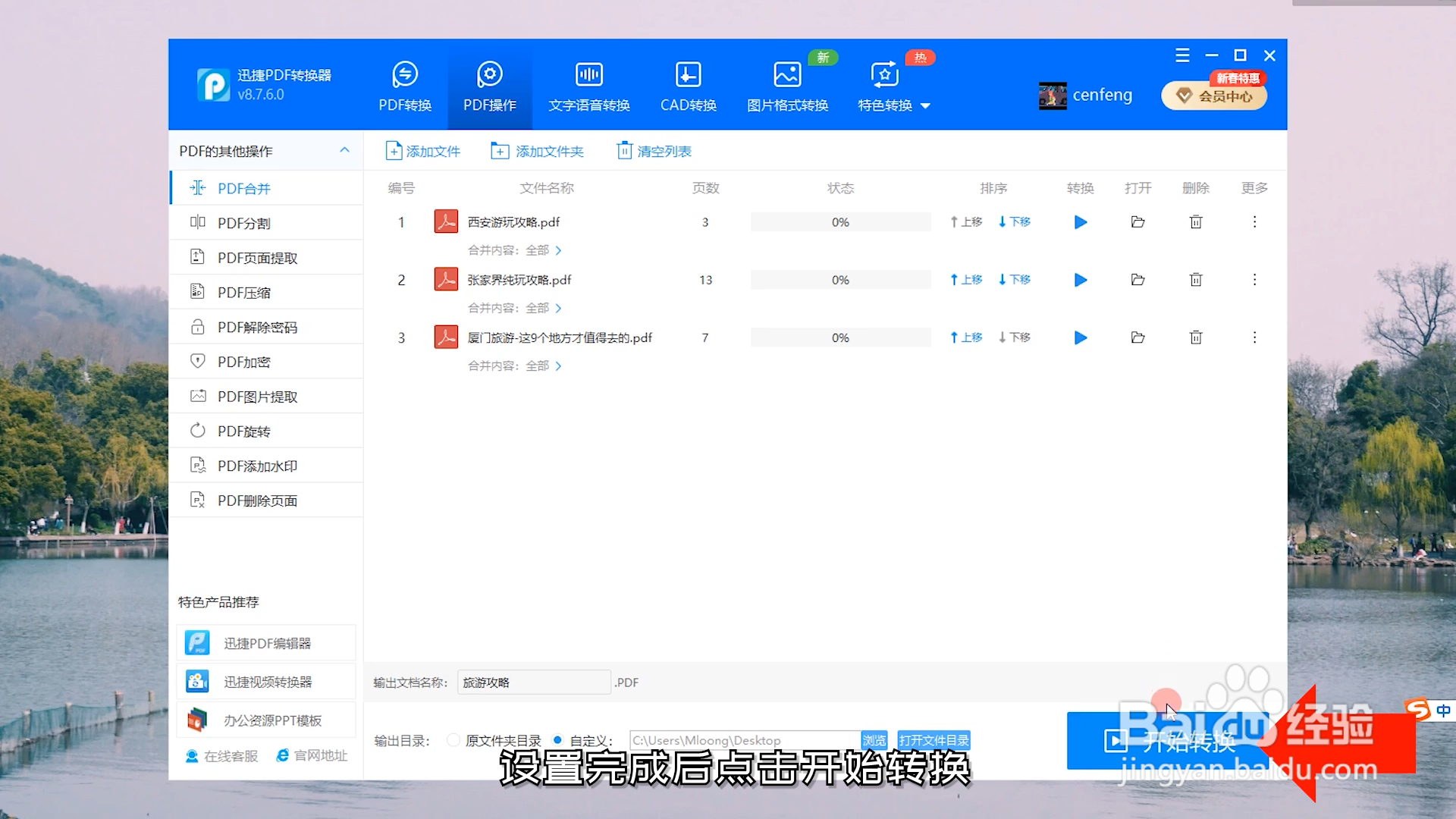Viewport: 1456px width, 819px height.
Task: Open the PDF添加水印 tool
Action: (256, 465)
